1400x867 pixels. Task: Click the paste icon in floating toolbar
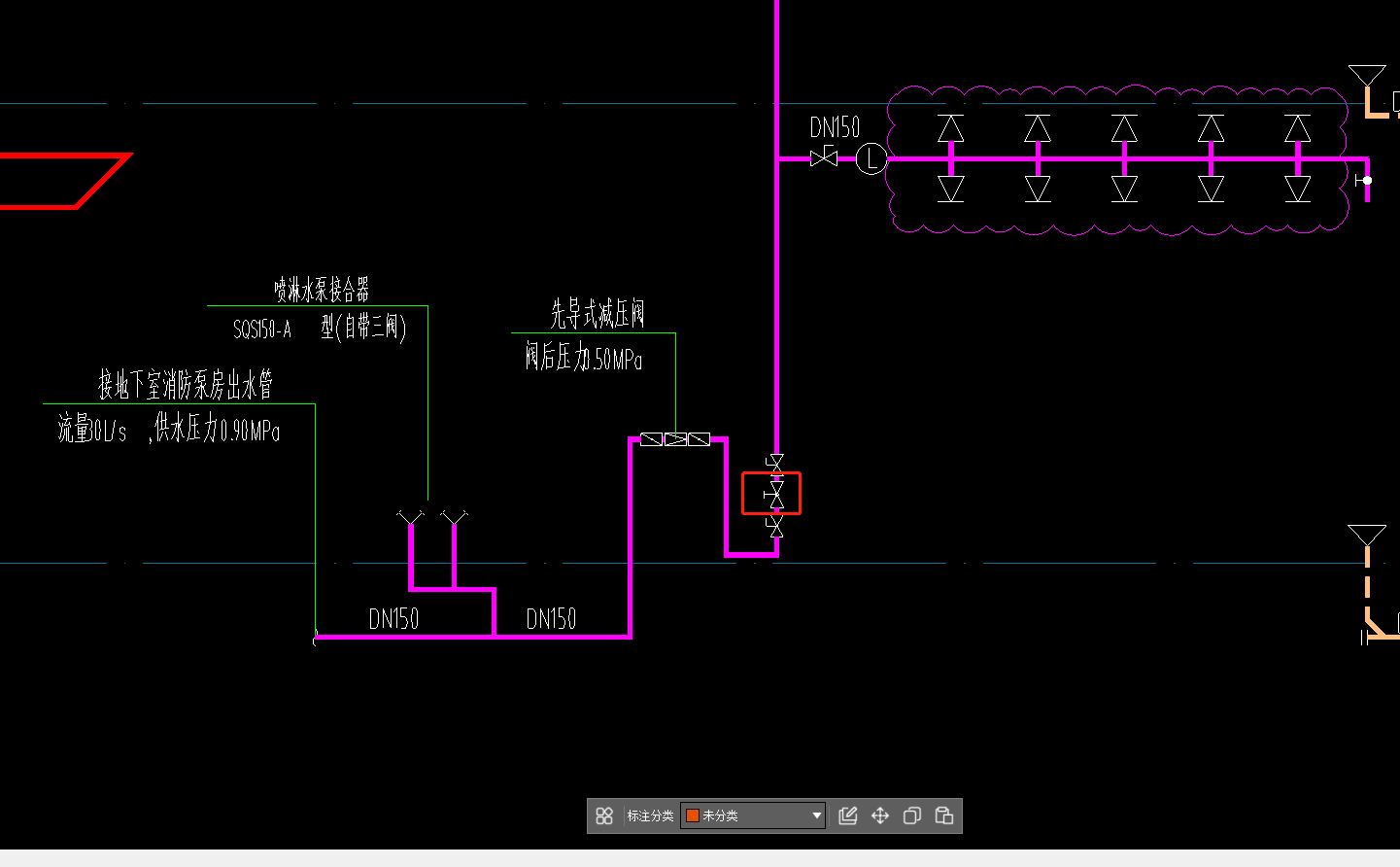(943, 815)
